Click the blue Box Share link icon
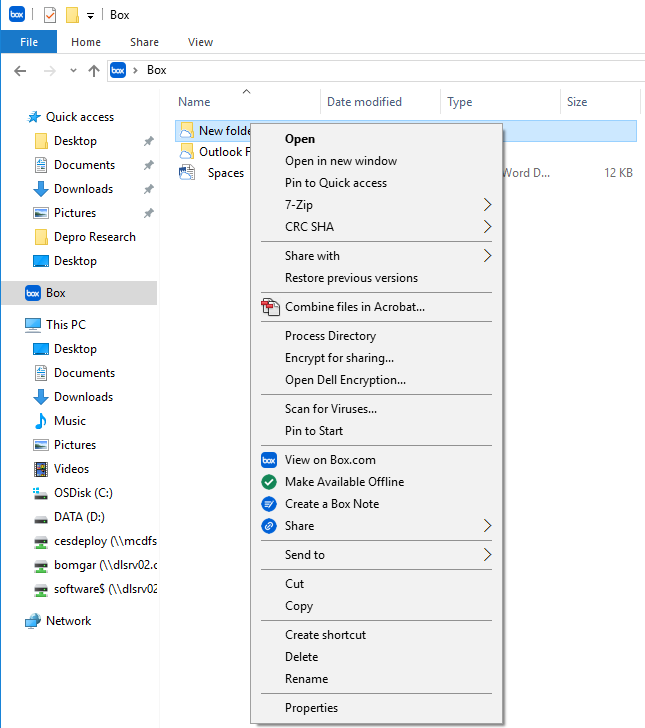Screen dimensions: 645x728 click(x=268, y=526)
